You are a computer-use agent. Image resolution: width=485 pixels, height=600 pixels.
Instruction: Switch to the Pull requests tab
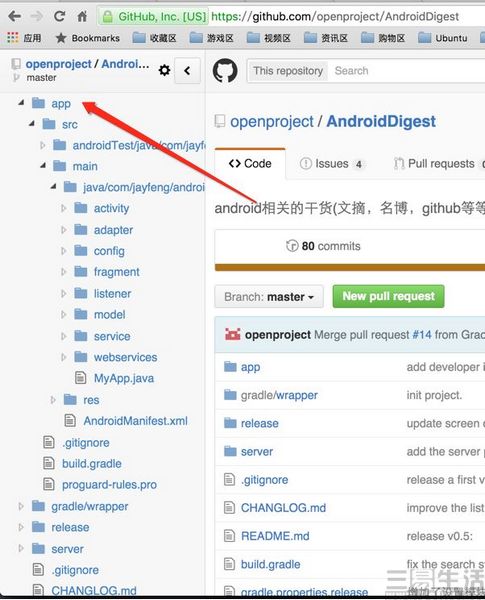(438, 164)
